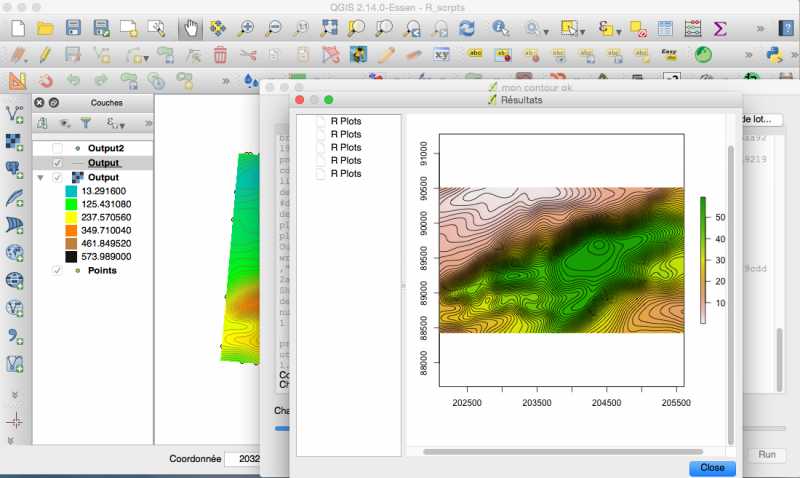Click the Identify Features tool
This screenshot has width=800, height=478.
coord(500,28)
